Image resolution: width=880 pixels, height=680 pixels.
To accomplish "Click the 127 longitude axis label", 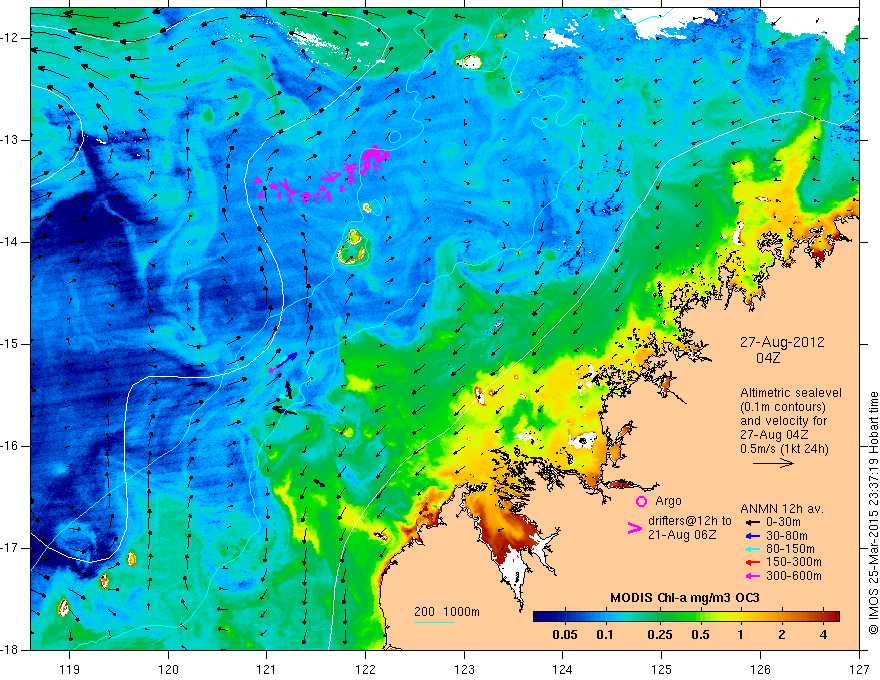I will coord(859,669).
